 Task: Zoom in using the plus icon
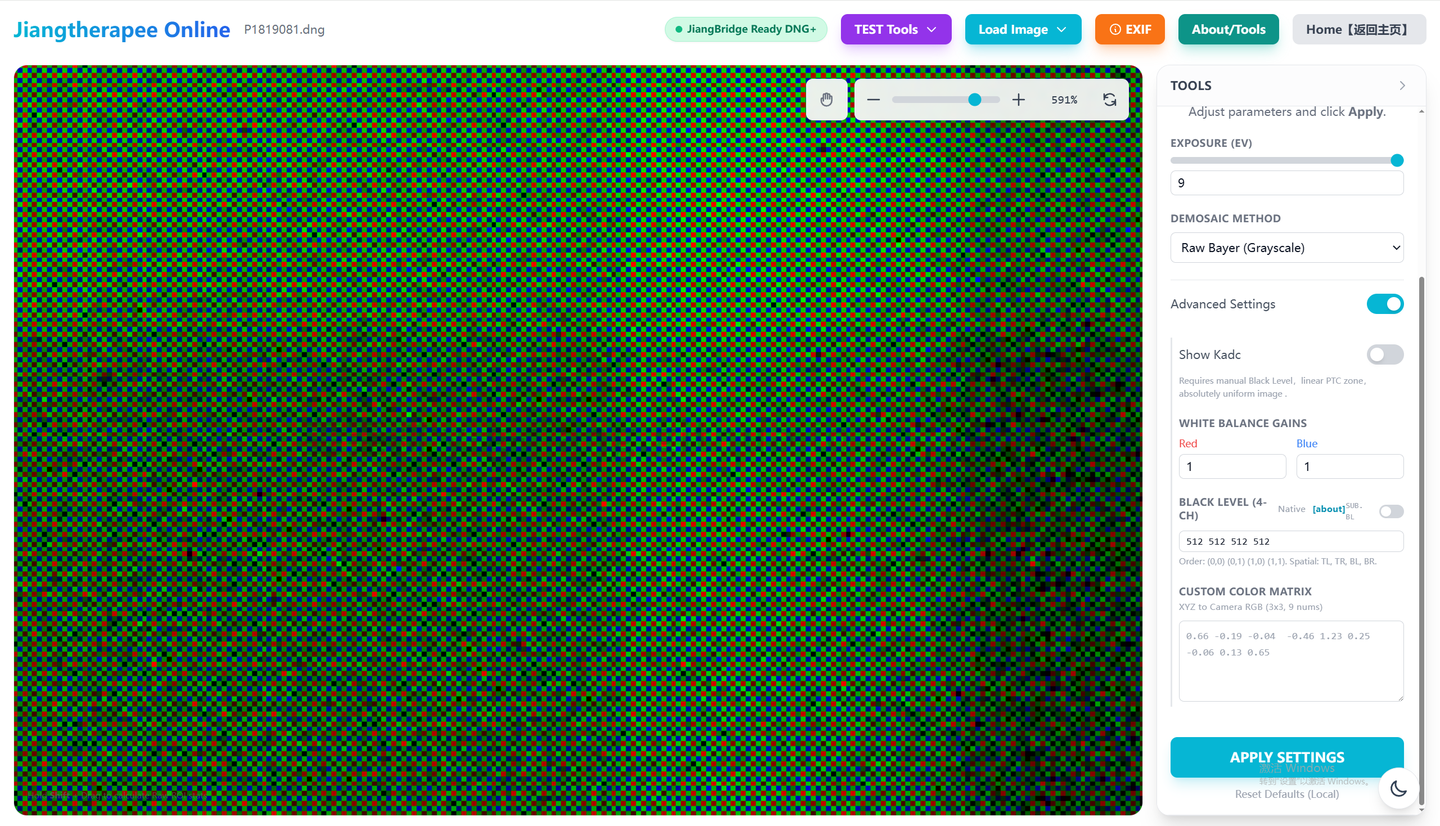click(1018, 99)
